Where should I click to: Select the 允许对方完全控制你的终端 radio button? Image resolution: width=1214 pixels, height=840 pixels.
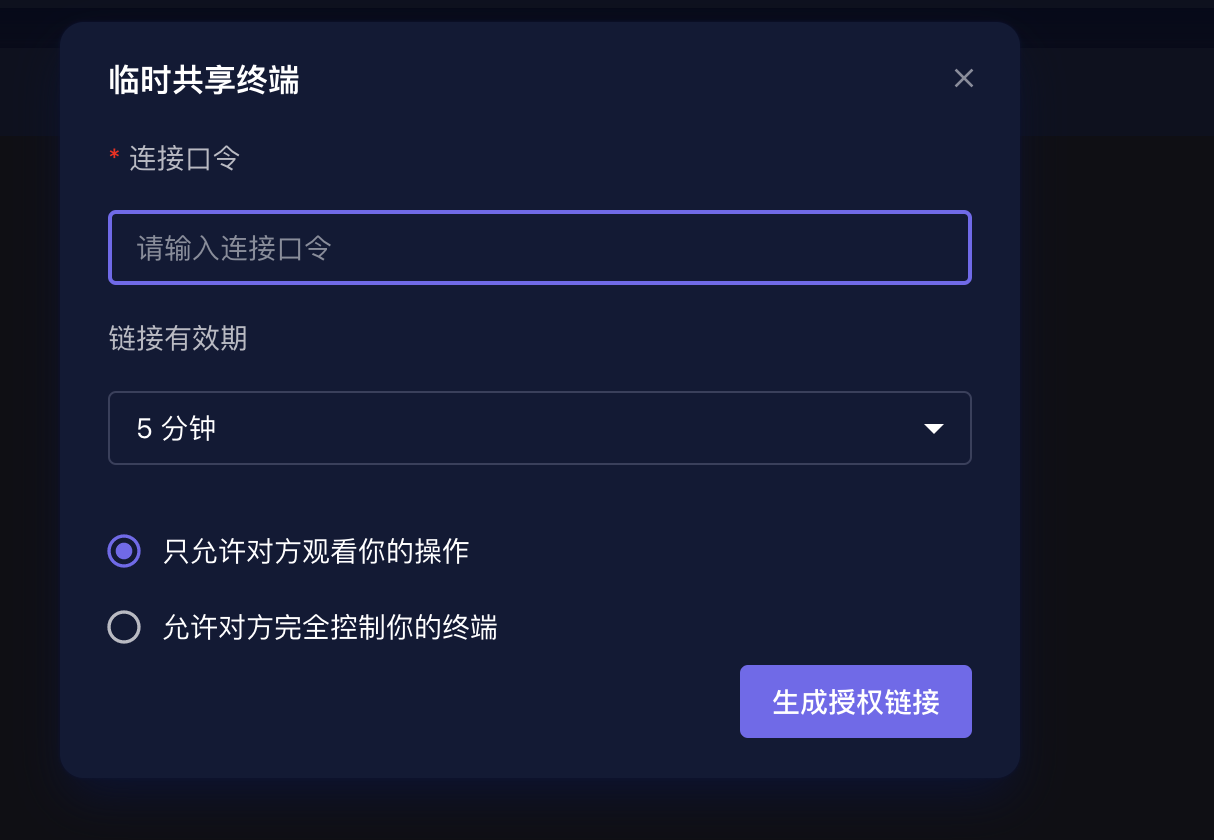tap(124, 627)
